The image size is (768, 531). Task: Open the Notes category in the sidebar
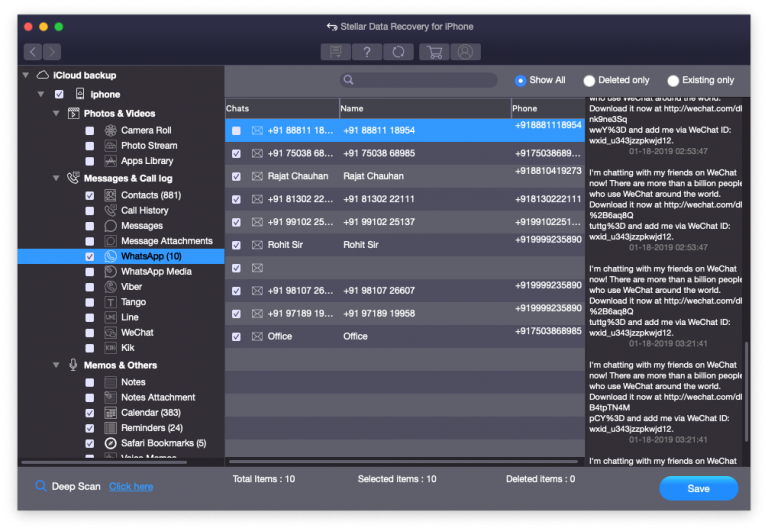[x=133, y=382]
